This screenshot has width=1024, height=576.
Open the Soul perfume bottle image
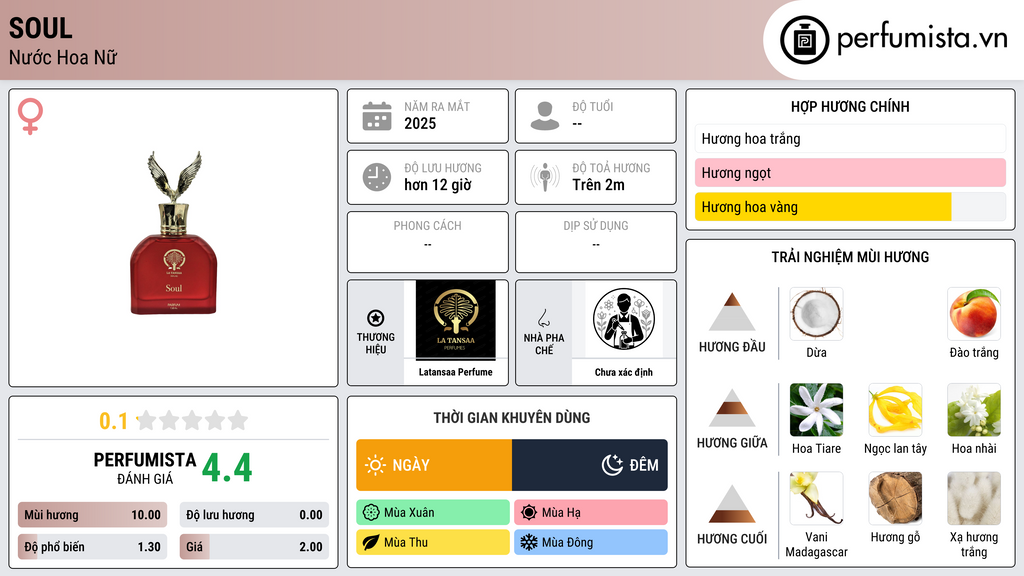click(x=174, y=233)
